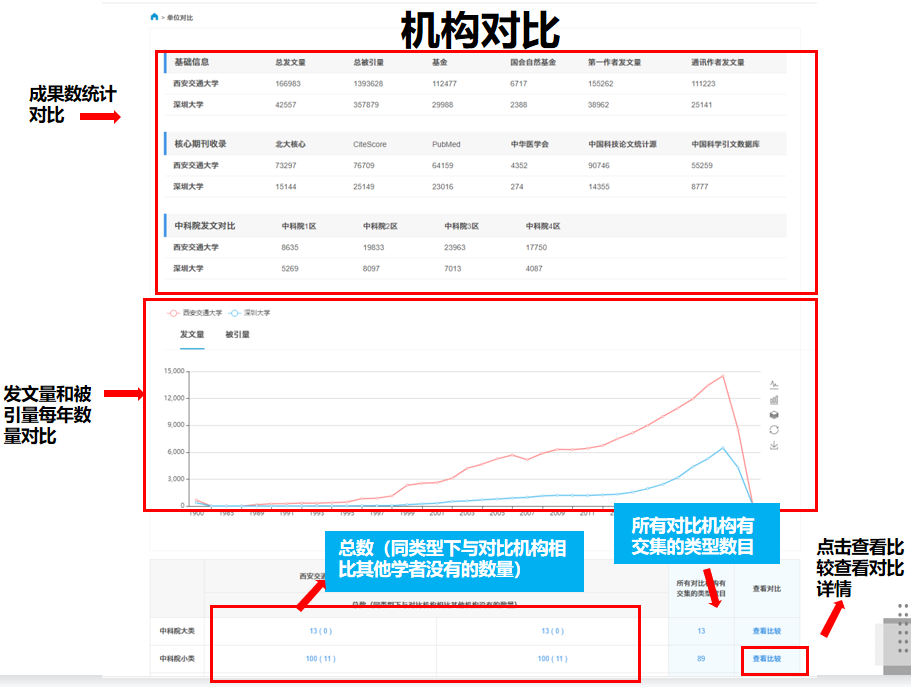
Task: Click PubMed value 23016
Action: point(443,187)
